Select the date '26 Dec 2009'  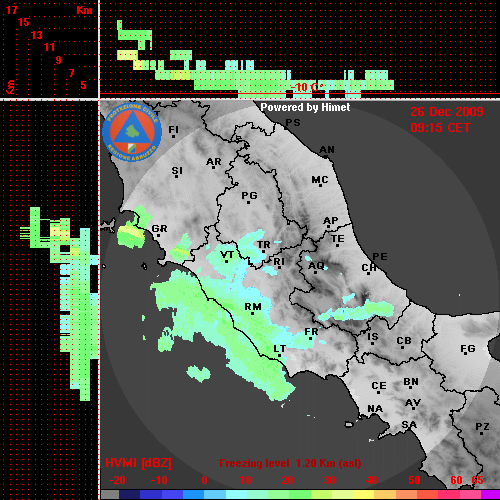click(x=447, y=112)
